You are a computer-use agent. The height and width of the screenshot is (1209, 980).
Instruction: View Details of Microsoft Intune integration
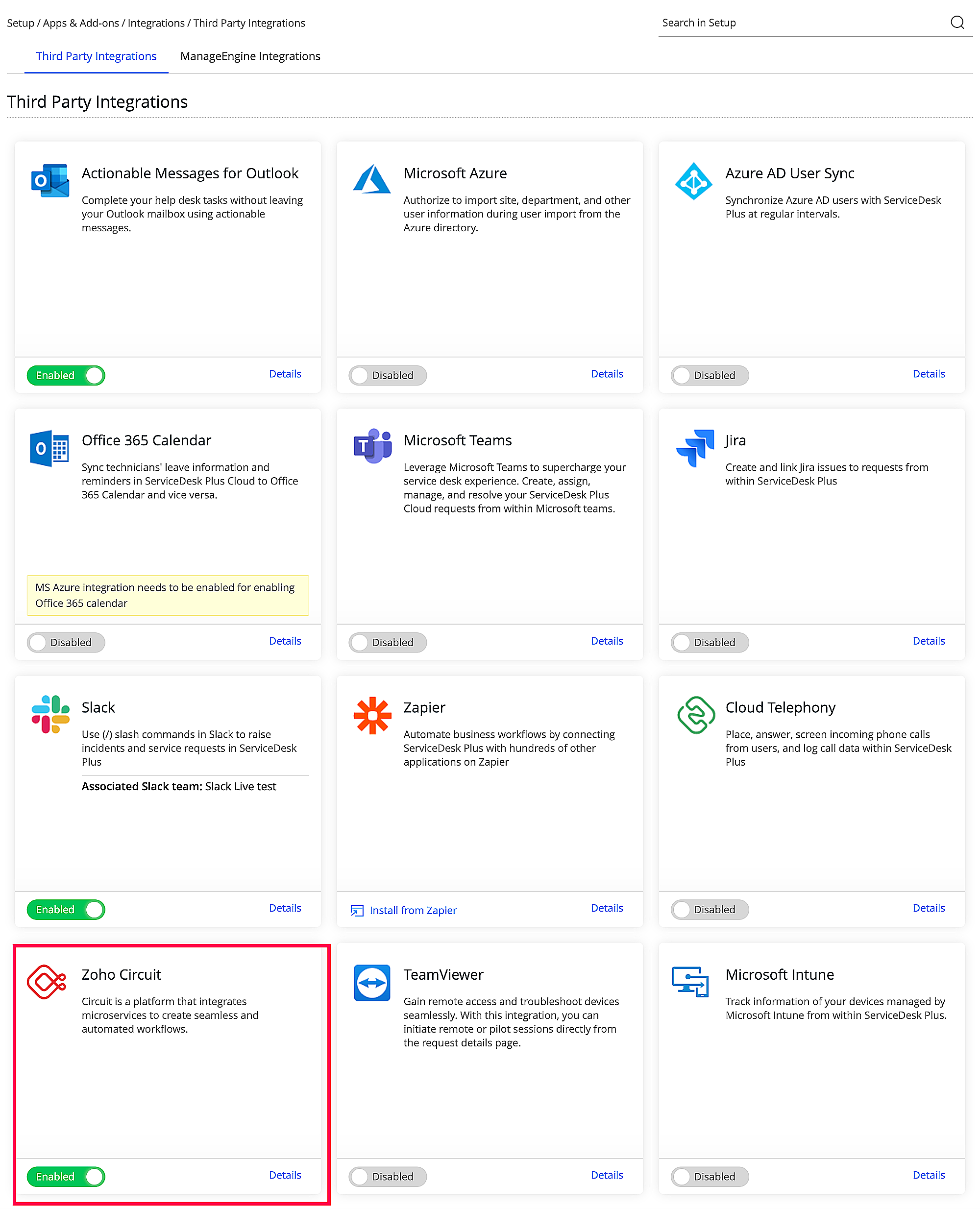pyautogui.click(x=929, y=1175)
